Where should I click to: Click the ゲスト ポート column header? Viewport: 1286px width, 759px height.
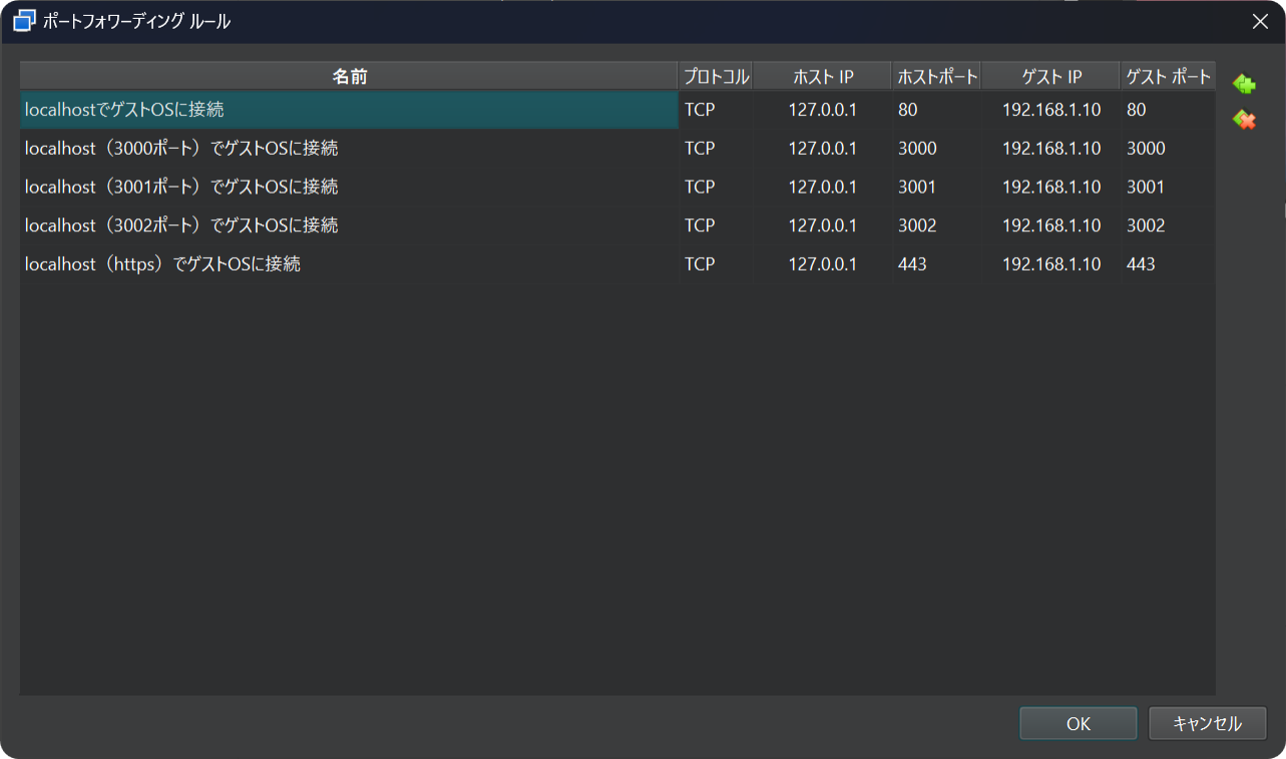coord(1168,76)
